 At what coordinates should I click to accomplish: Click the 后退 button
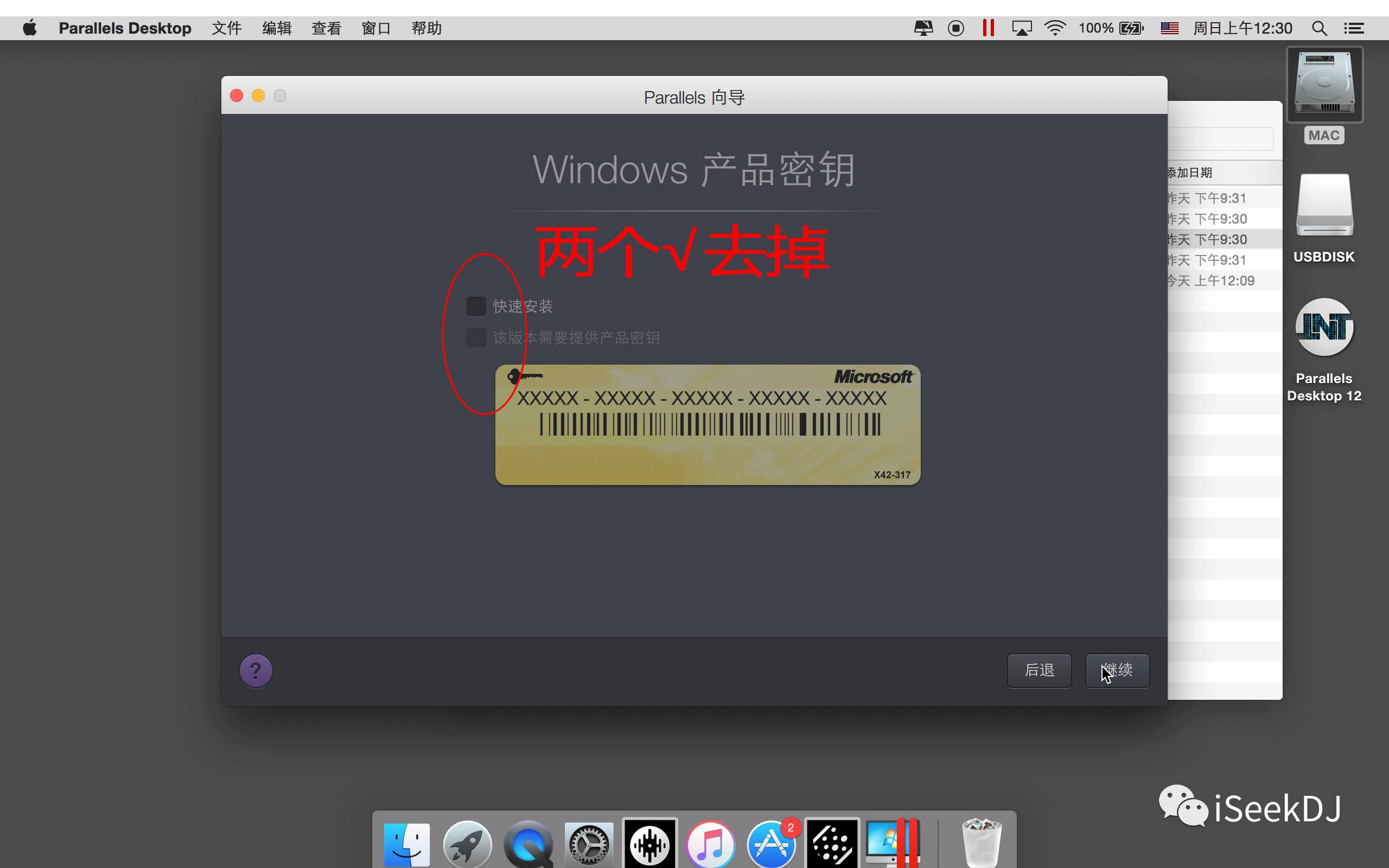pyautogui.click(x=1039, y=670)
